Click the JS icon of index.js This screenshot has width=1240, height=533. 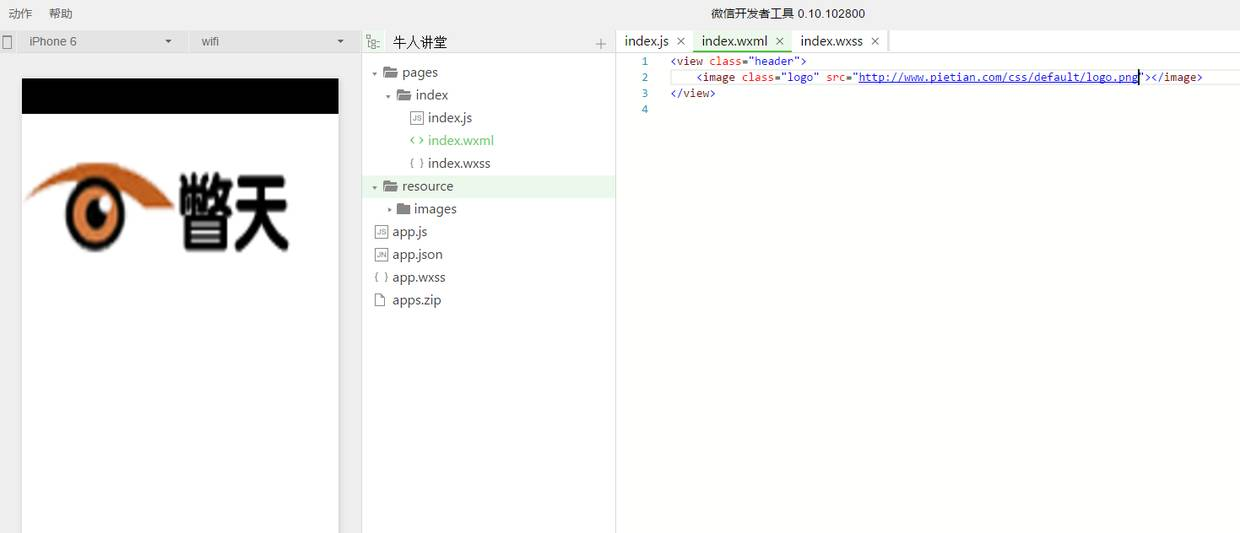pos(417,118)
